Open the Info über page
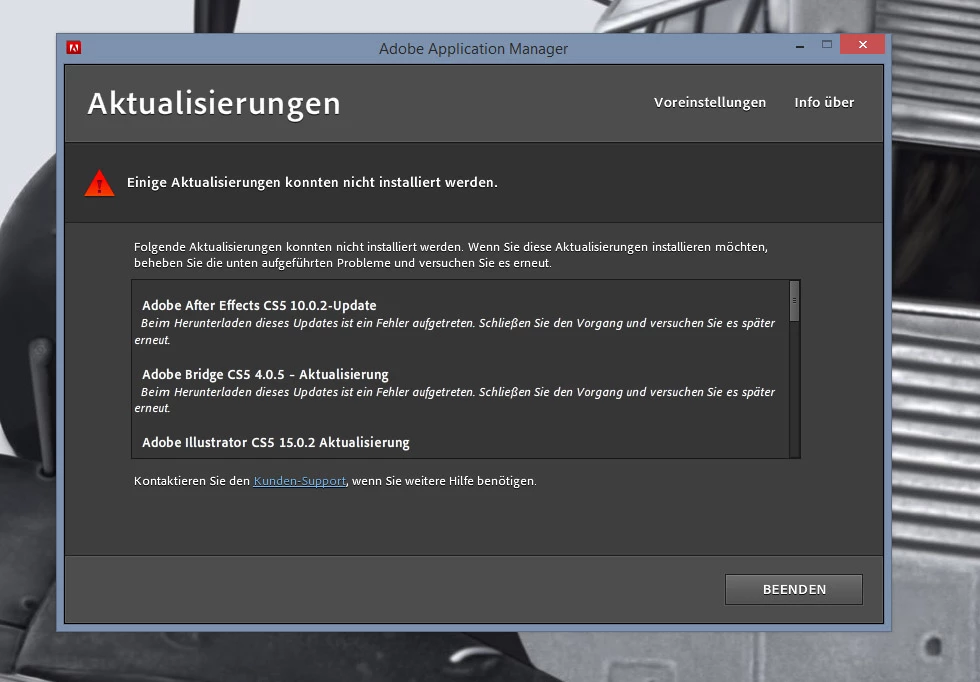 pyautogui.click(x=824, y=103)
